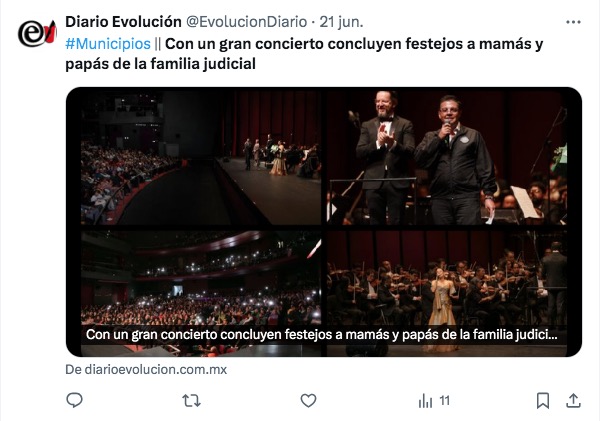Image resolution: width=600 pixels, height=421 pixels.
Task: Click the headline overlay caption on the card
Action: click(321, 335)
